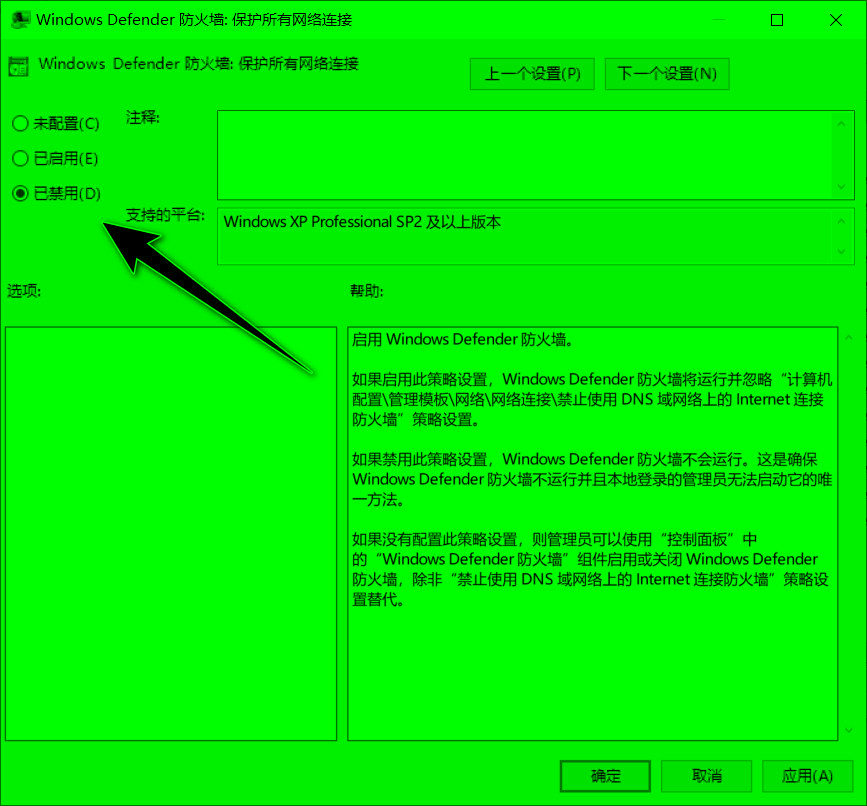Image resolution: width=867 pixels, height=806 pixels.
Task: Click the firewall icon in the title bar
Action: (20, 19)
